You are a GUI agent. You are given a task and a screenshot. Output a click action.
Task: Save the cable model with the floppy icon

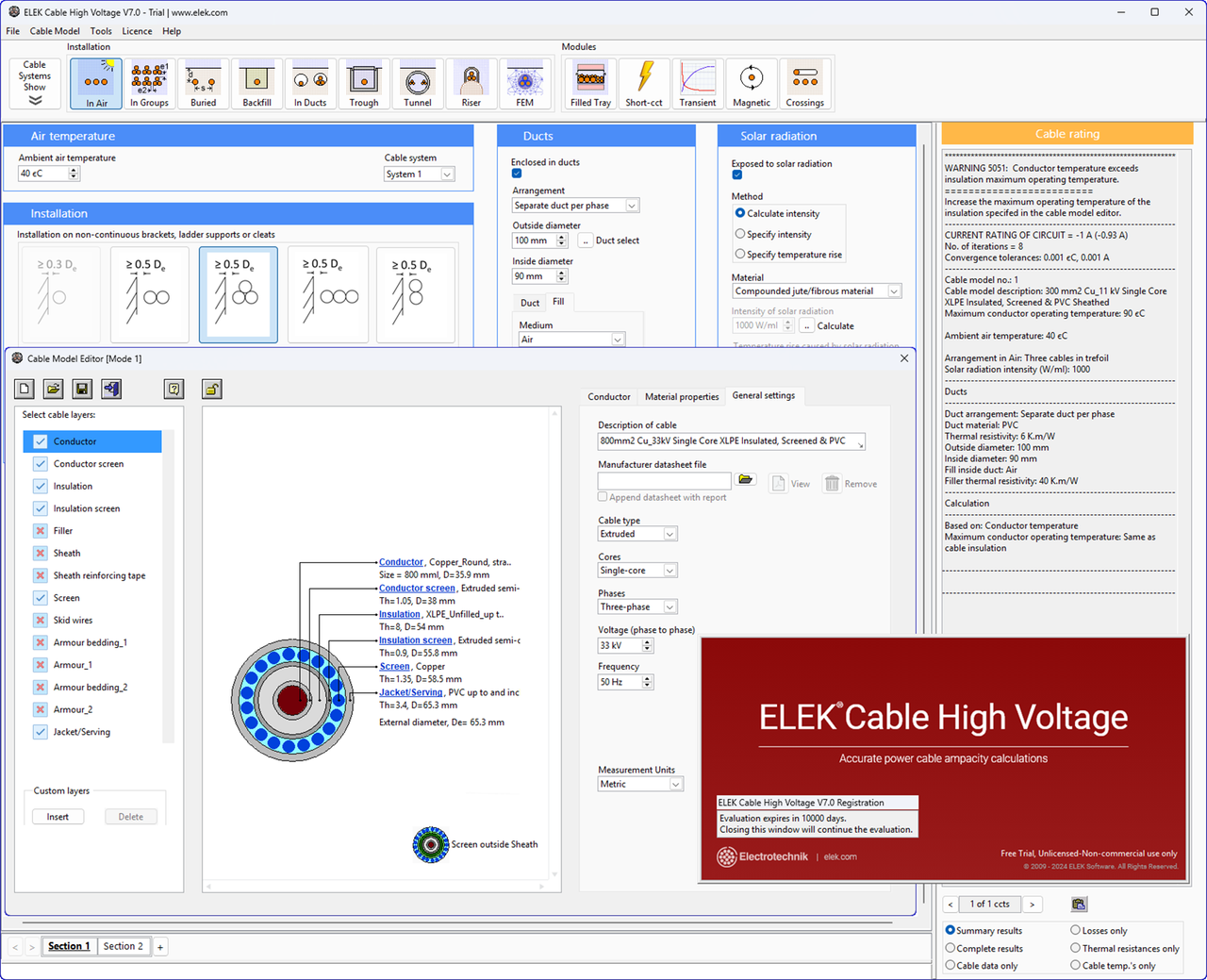pos(82,389)
